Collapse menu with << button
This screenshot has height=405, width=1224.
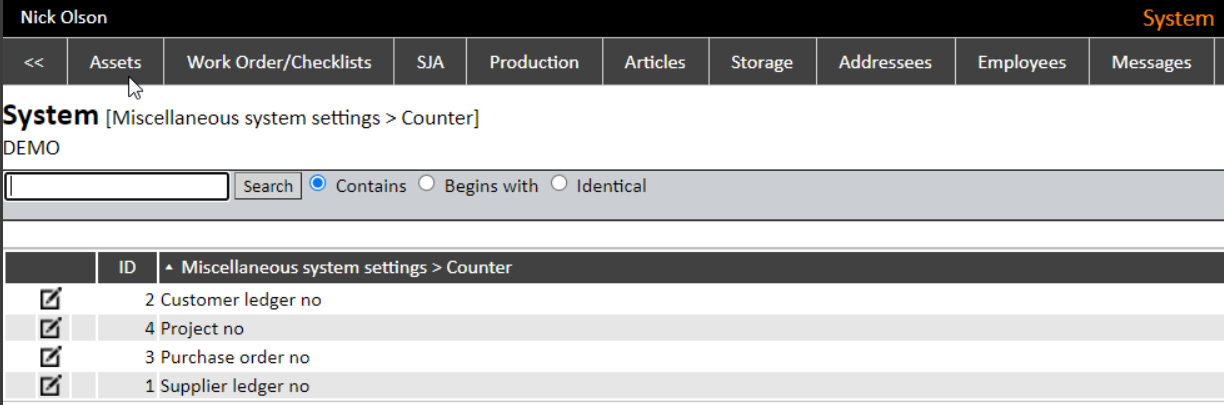[34, 62]
